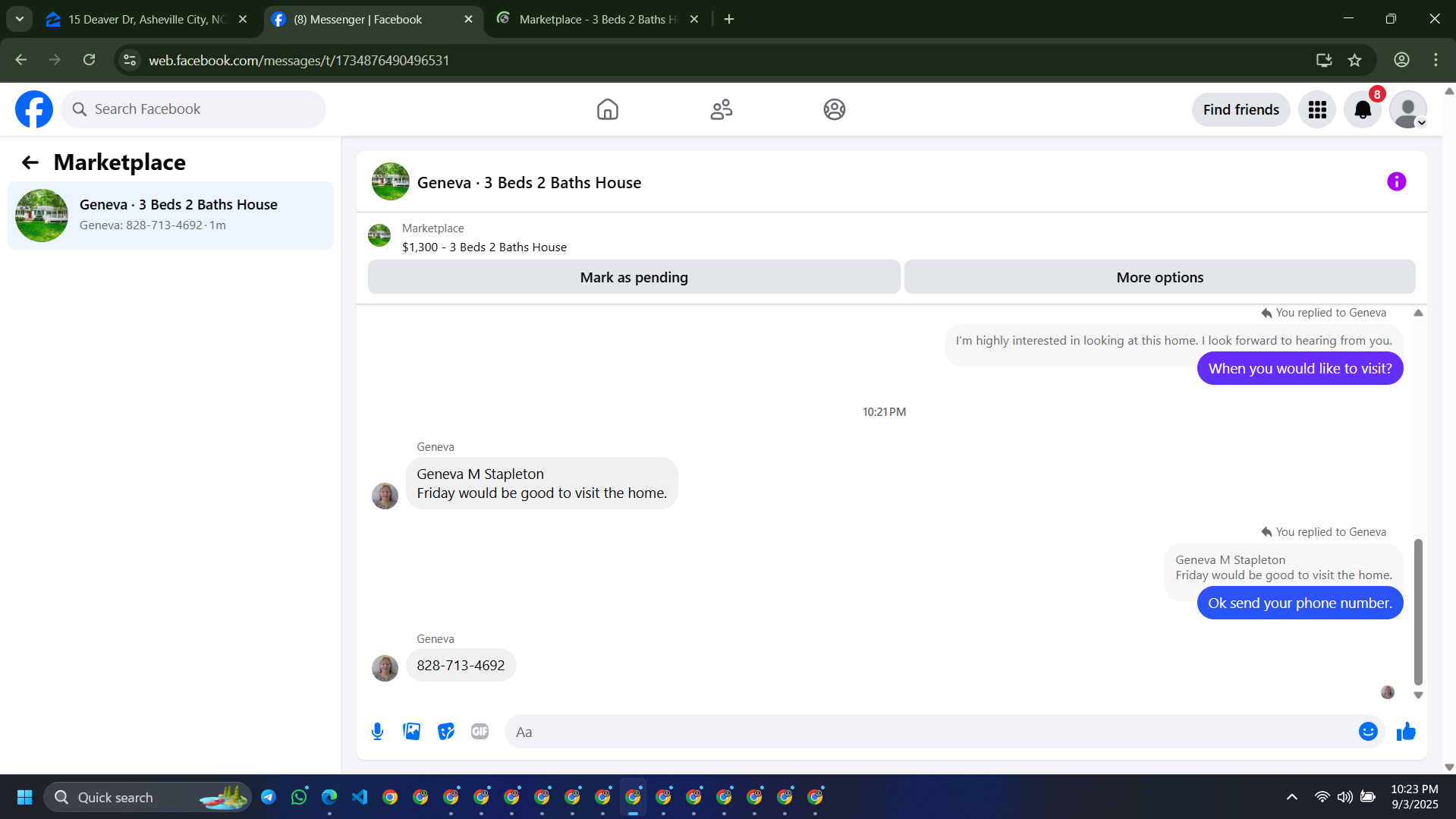Close the 15 Deaver Dr tab
Viewport: 1456px width, 819px height.
tap(243, 19)
